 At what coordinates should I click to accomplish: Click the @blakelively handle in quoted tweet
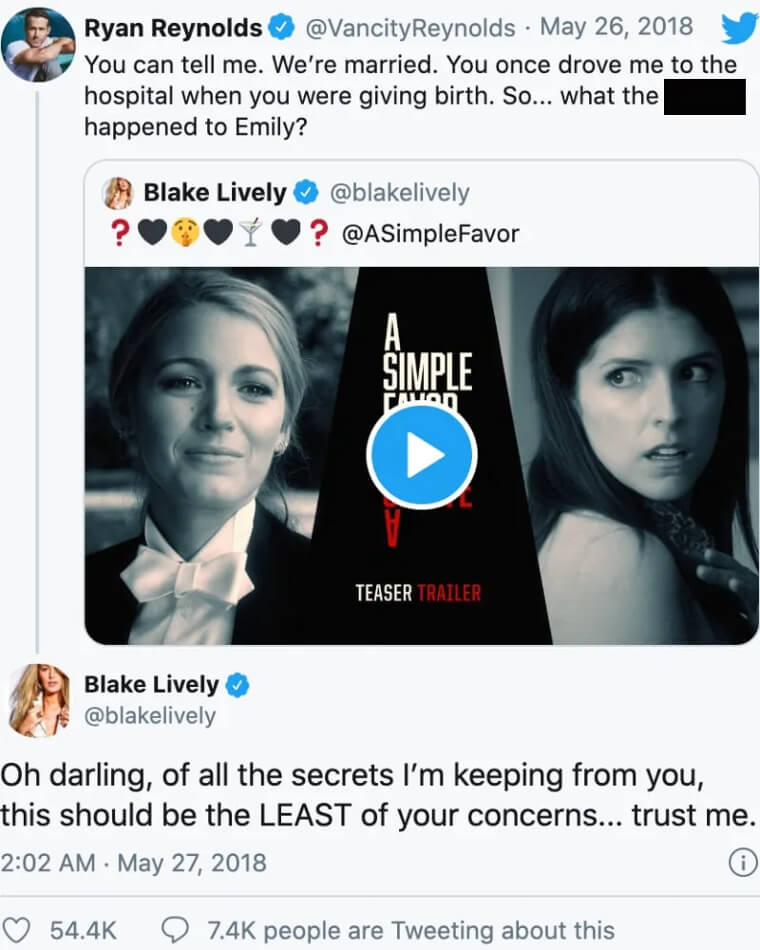click(399, 192)
